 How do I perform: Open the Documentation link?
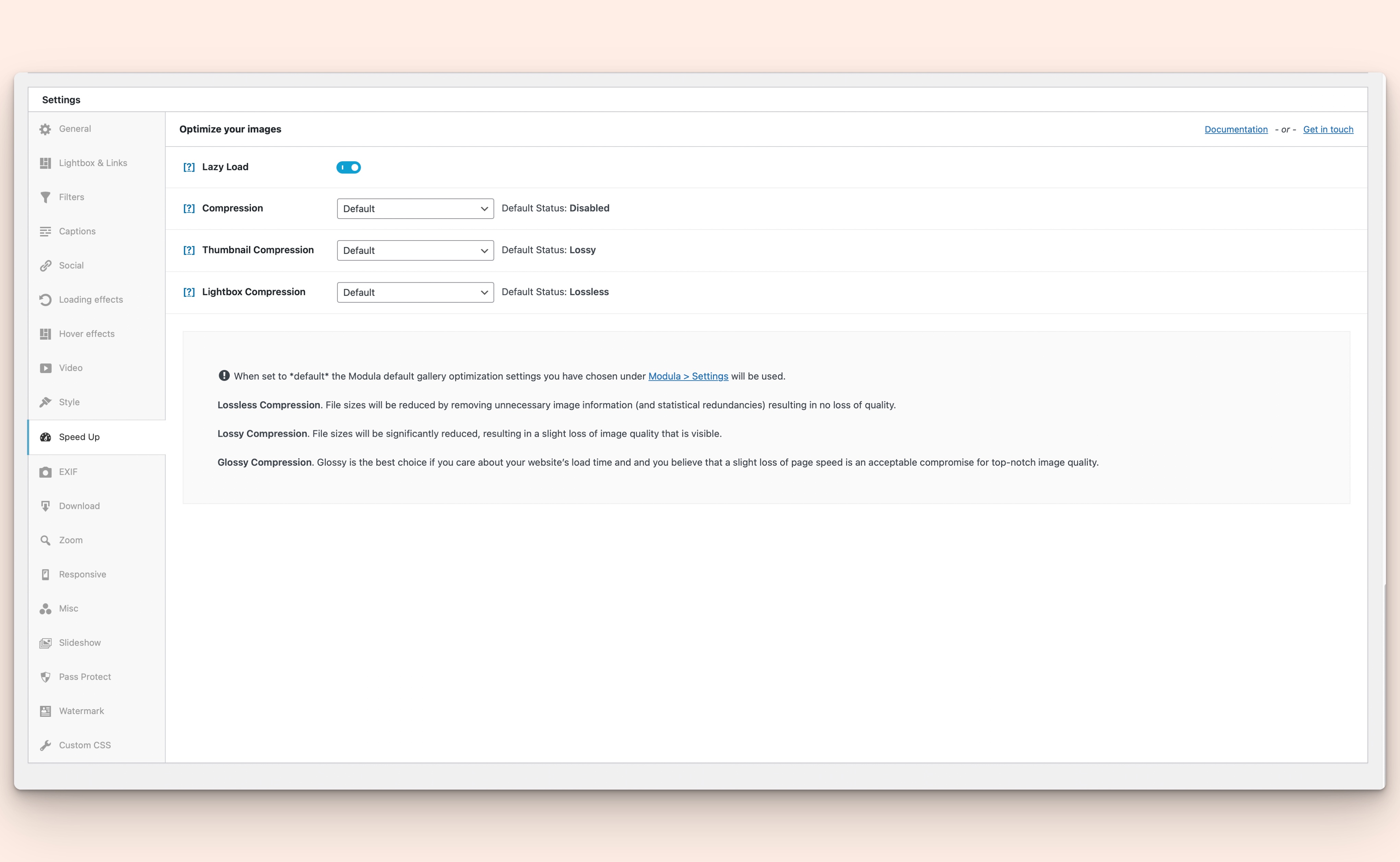click(x=1236, y=129)
